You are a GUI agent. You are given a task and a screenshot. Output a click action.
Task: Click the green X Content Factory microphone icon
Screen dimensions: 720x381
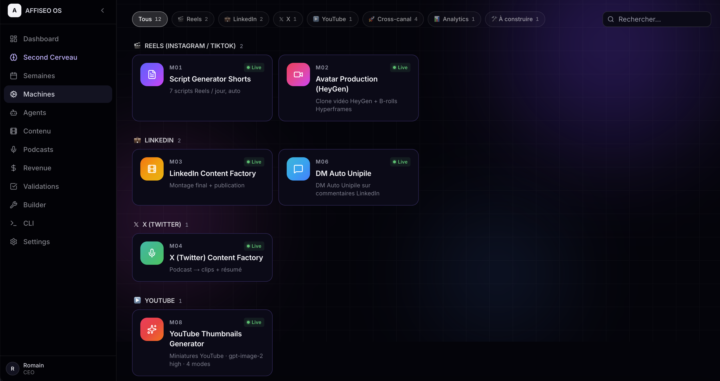coord(152,253)
